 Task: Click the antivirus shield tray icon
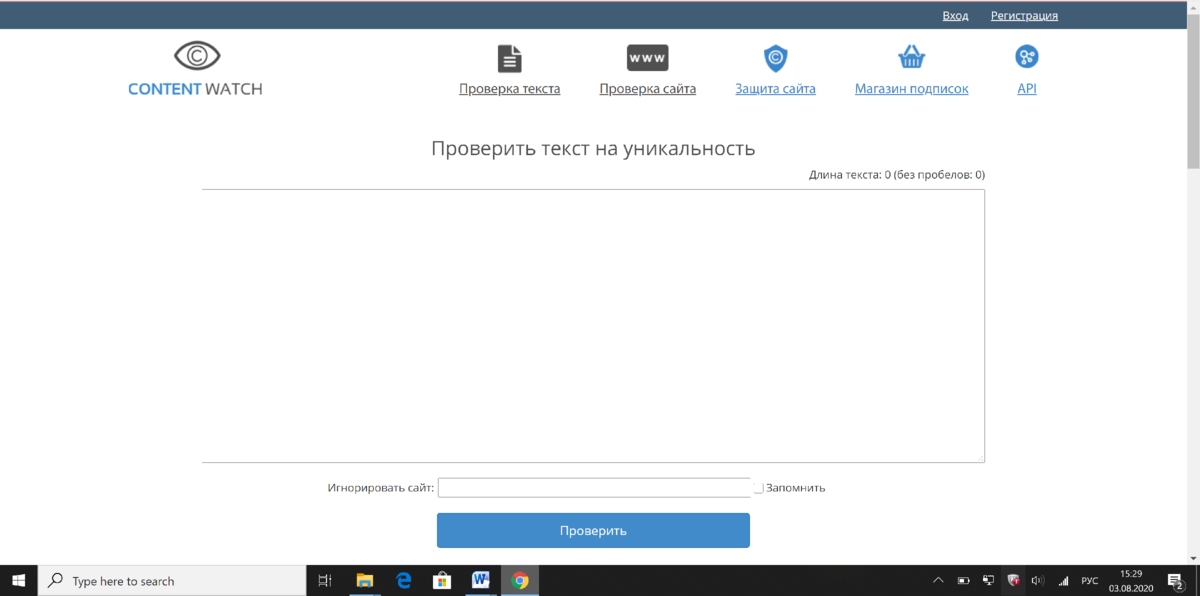tap(1013, 580)
